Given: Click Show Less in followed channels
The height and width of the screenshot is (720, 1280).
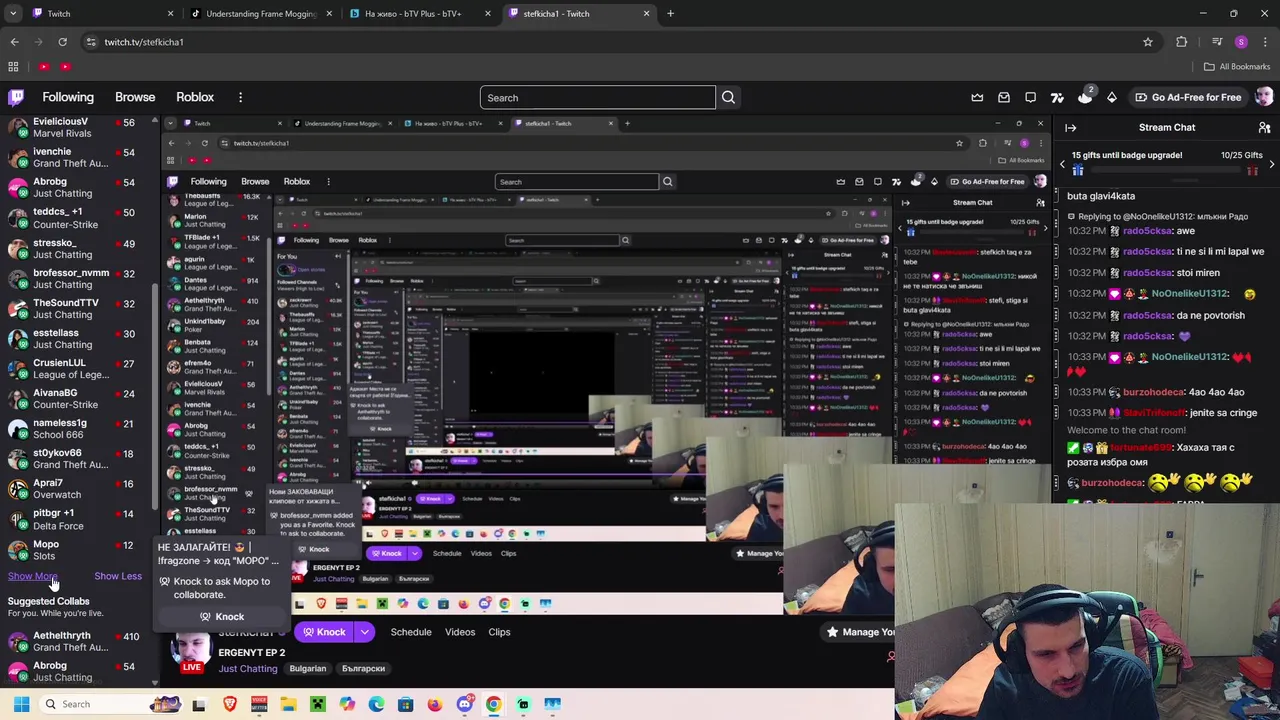Looking at the screenshot, I should click(x=118, y=576).
